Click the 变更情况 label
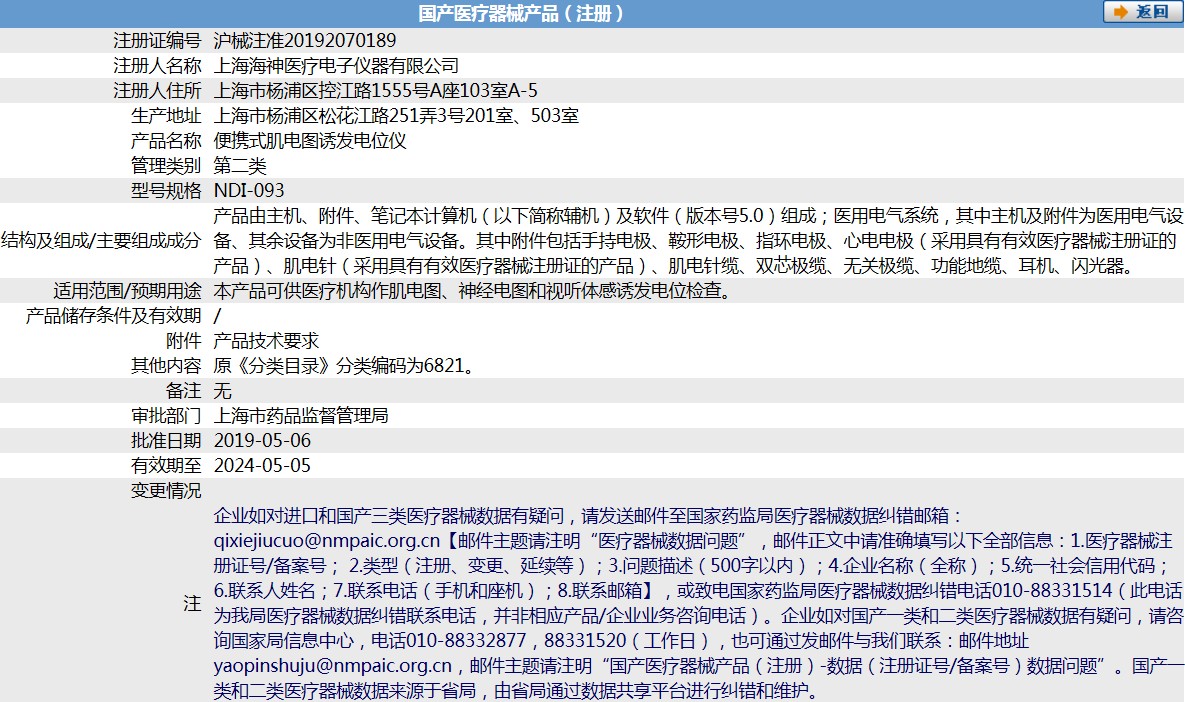Viewport: 1185px width, 702px height. coord(166,490)
